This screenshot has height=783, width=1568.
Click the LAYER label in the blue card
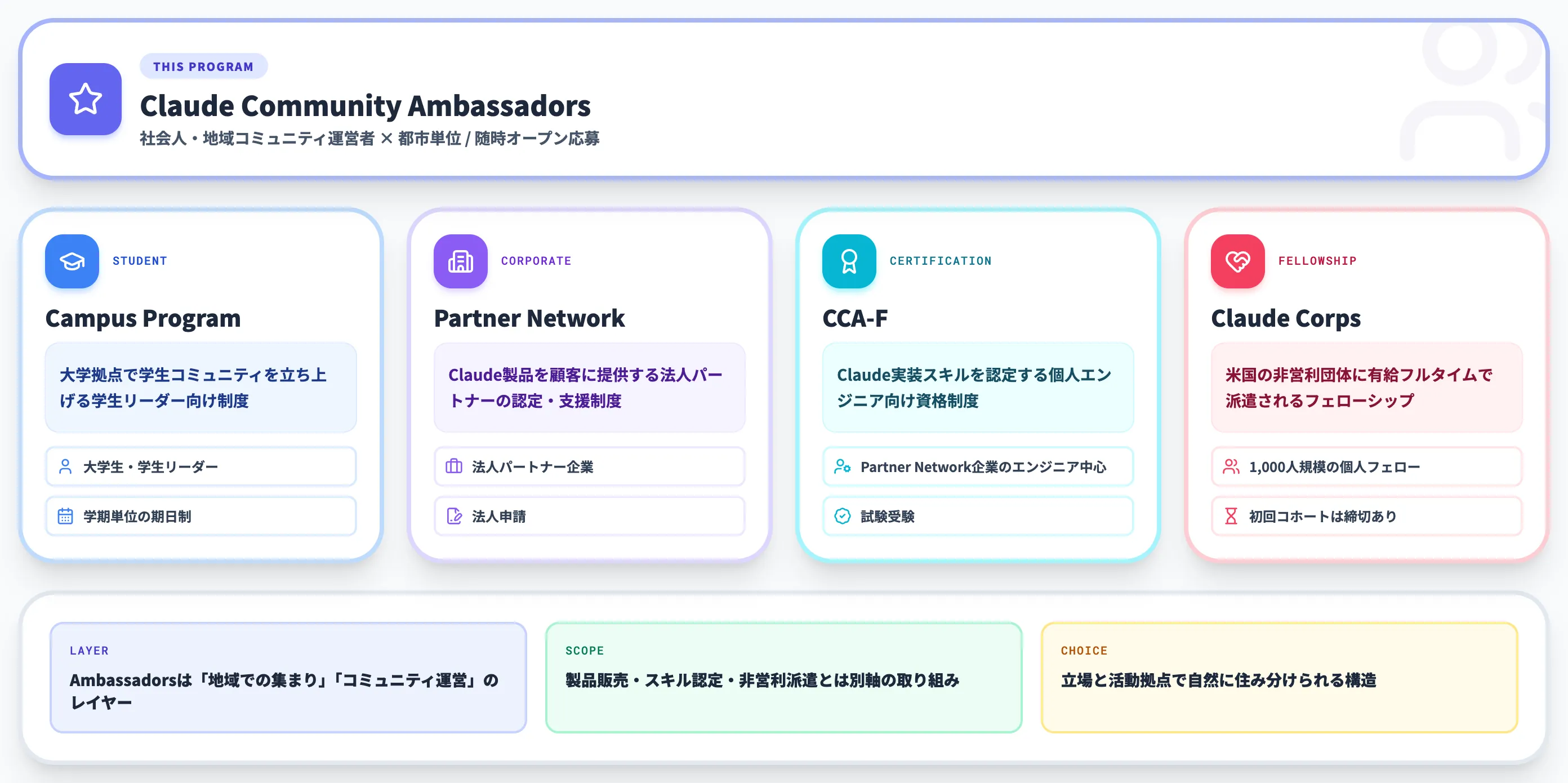(89, 651)
